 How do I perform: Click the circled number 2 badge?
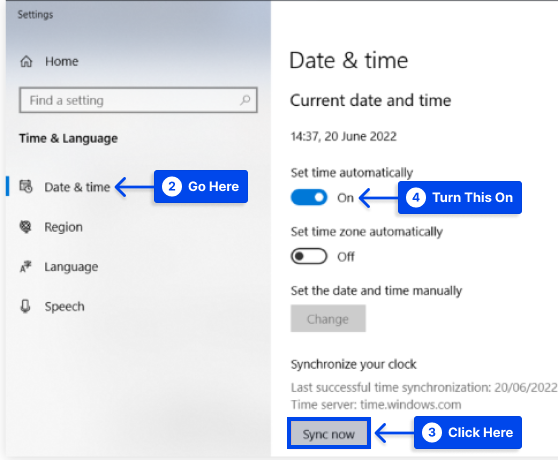pos(172,186)
